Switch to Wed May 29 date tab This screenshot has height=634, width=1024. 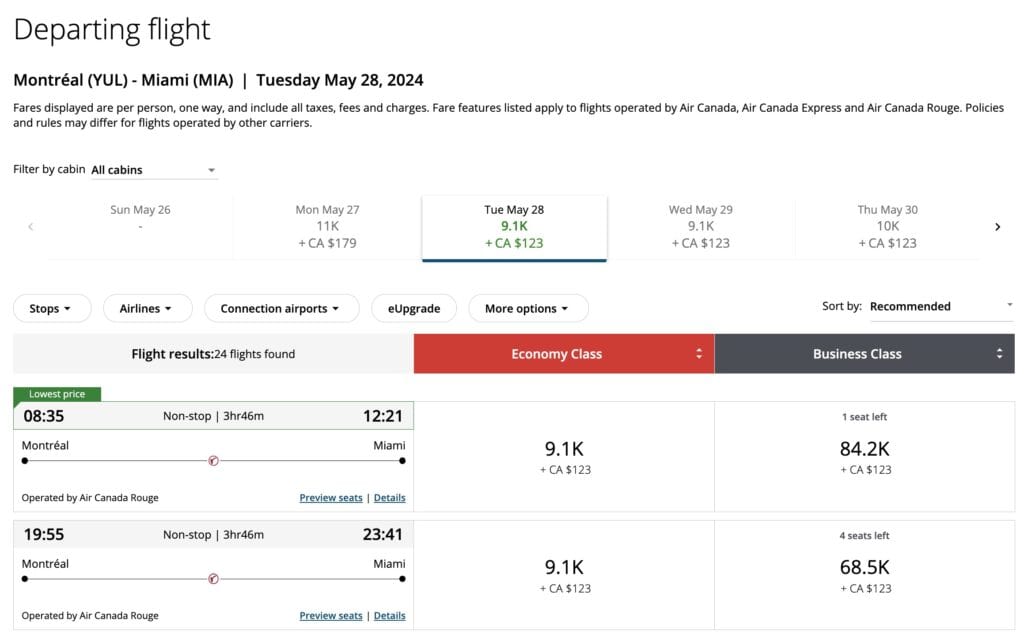[700, 226]
